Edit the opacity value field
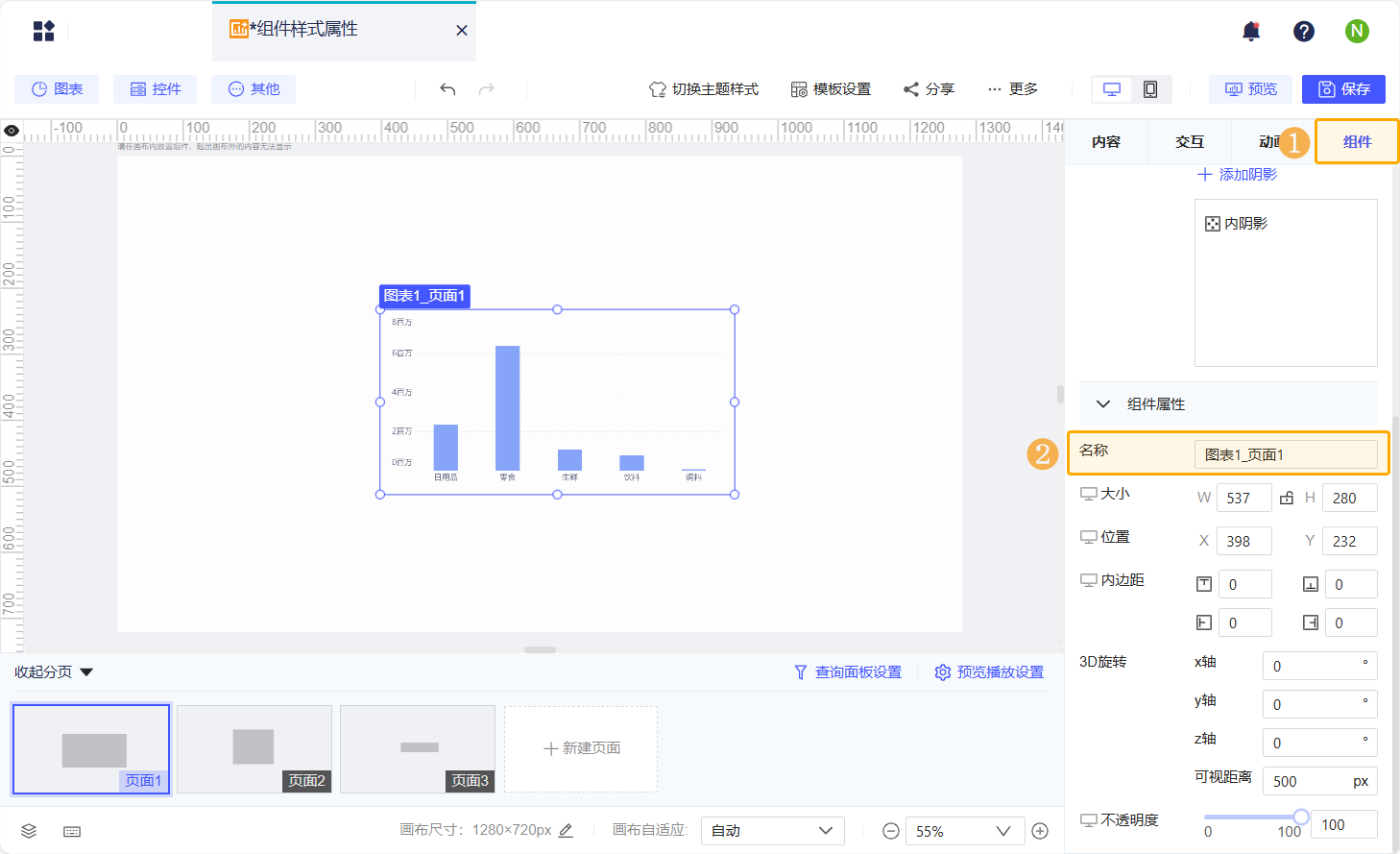Image resolution: width=1400 pixels, height=854 pixels. point(1344,824)
